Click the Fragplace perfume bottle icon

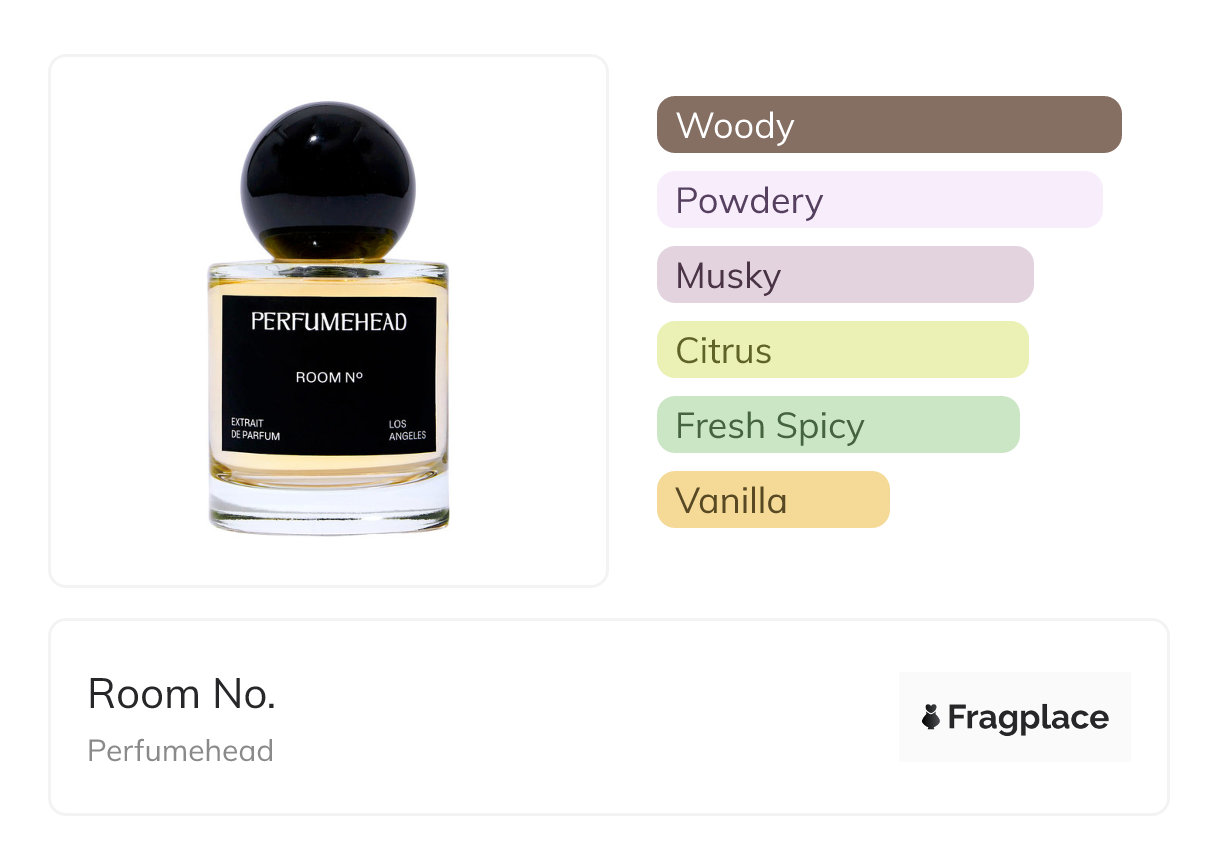931,717
